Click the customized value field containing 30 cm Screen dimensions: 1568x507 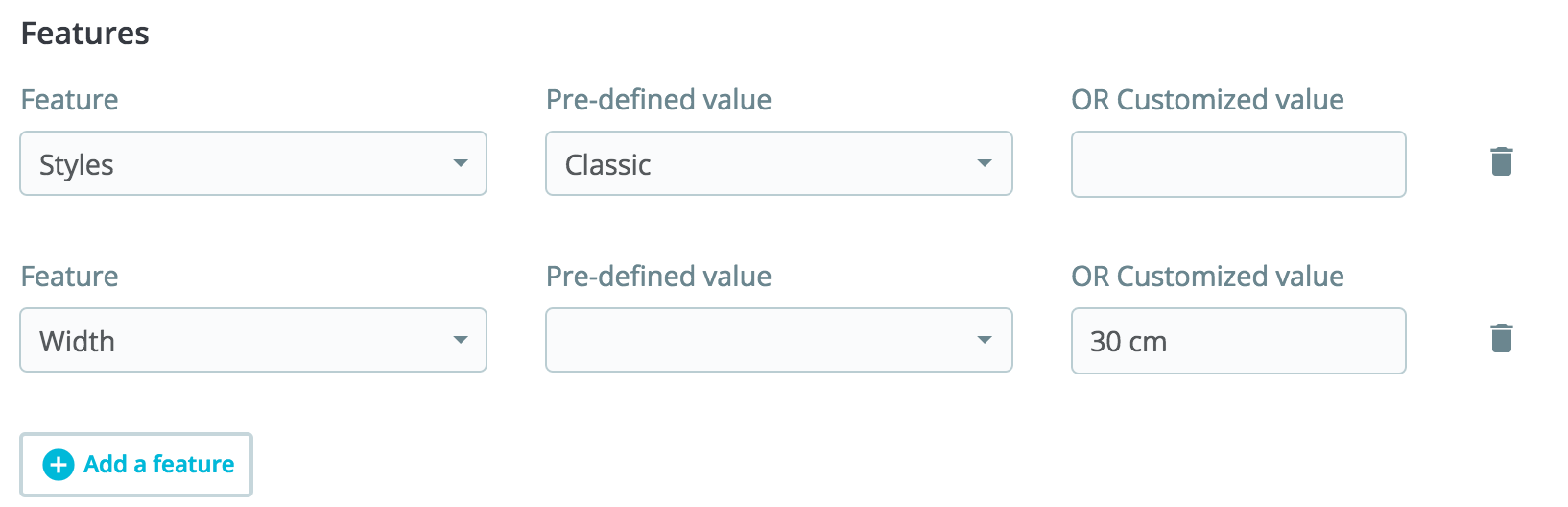click(1238, 342)
